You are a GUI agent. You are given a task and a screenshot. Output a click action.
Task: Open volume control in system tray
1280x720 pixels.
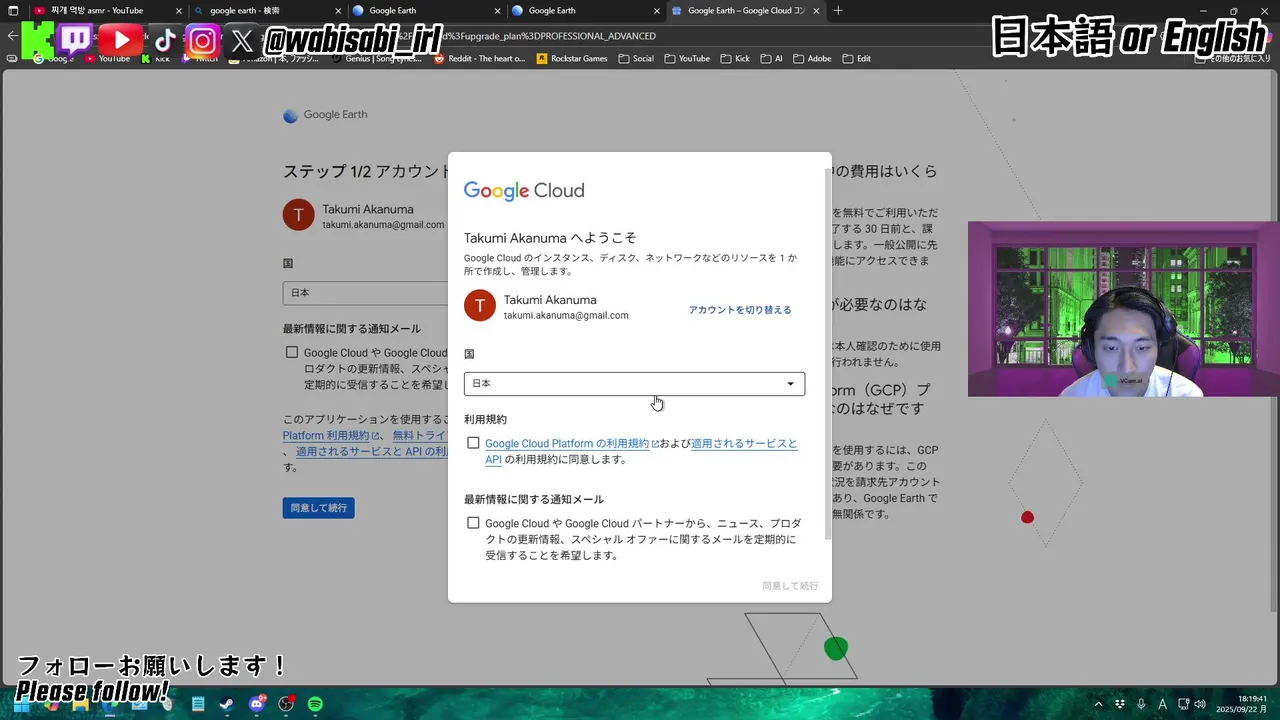(x=1199, y=704)
